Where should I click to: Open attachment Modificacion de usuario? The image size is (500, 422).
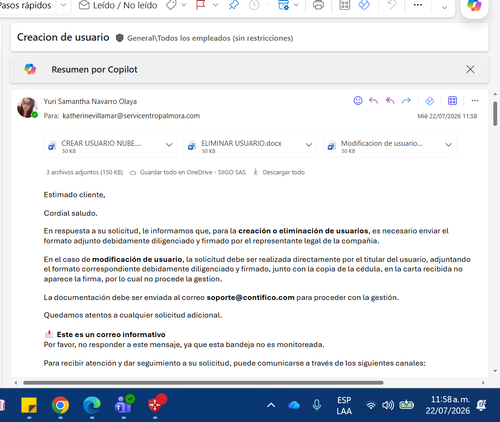point(382,145)
